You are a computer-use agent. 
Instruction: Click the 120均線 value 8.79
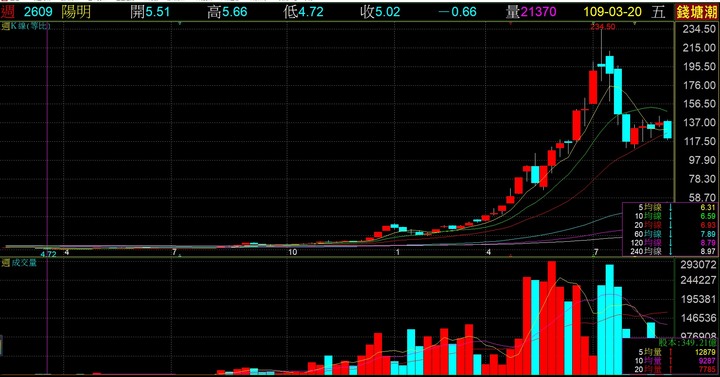pos(708,242)
